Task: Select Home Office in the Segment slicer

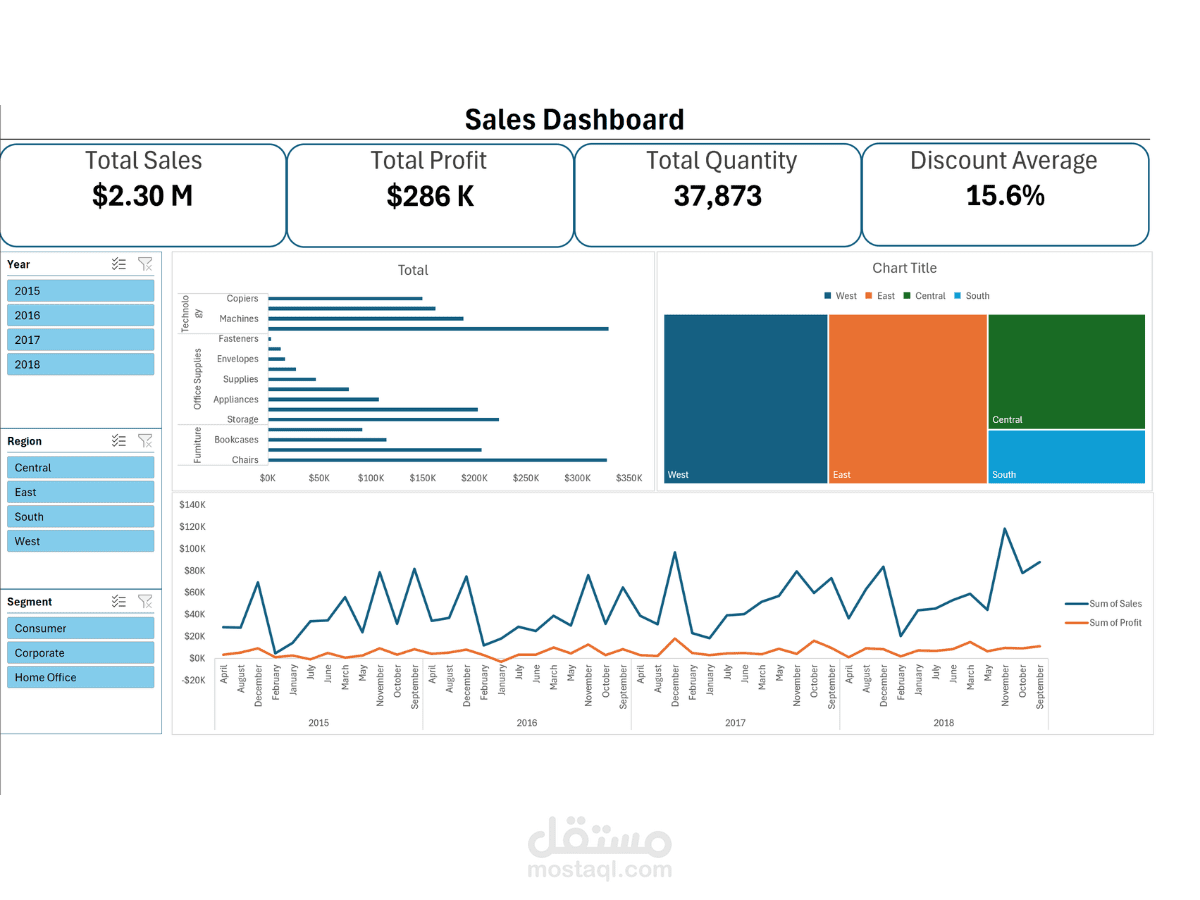Action: coord(80,677)
